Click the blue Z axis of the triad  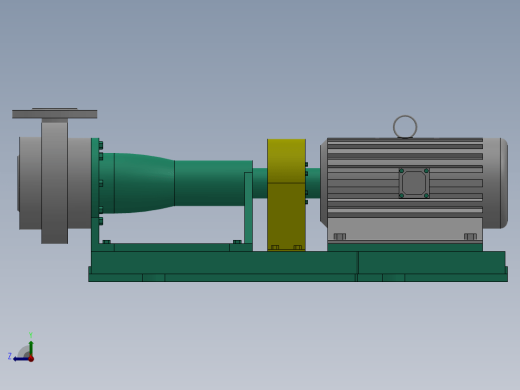tap(21, 359)
